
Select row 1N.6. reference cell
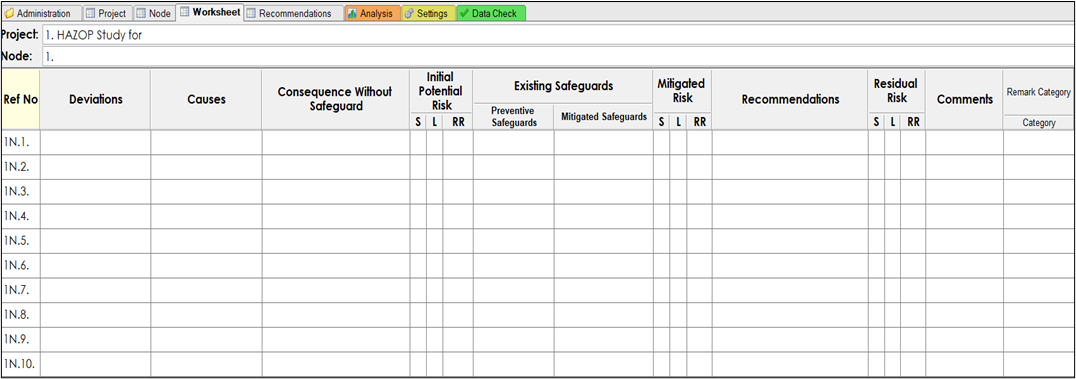click(21, 266)
